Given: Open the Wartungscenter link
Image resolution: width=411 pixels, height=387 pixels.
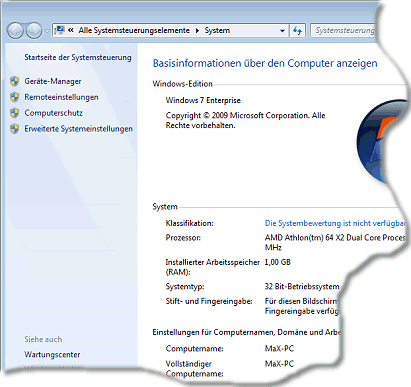Looking at the screenshot, I should pyautogui.click(x=52, y=354).
